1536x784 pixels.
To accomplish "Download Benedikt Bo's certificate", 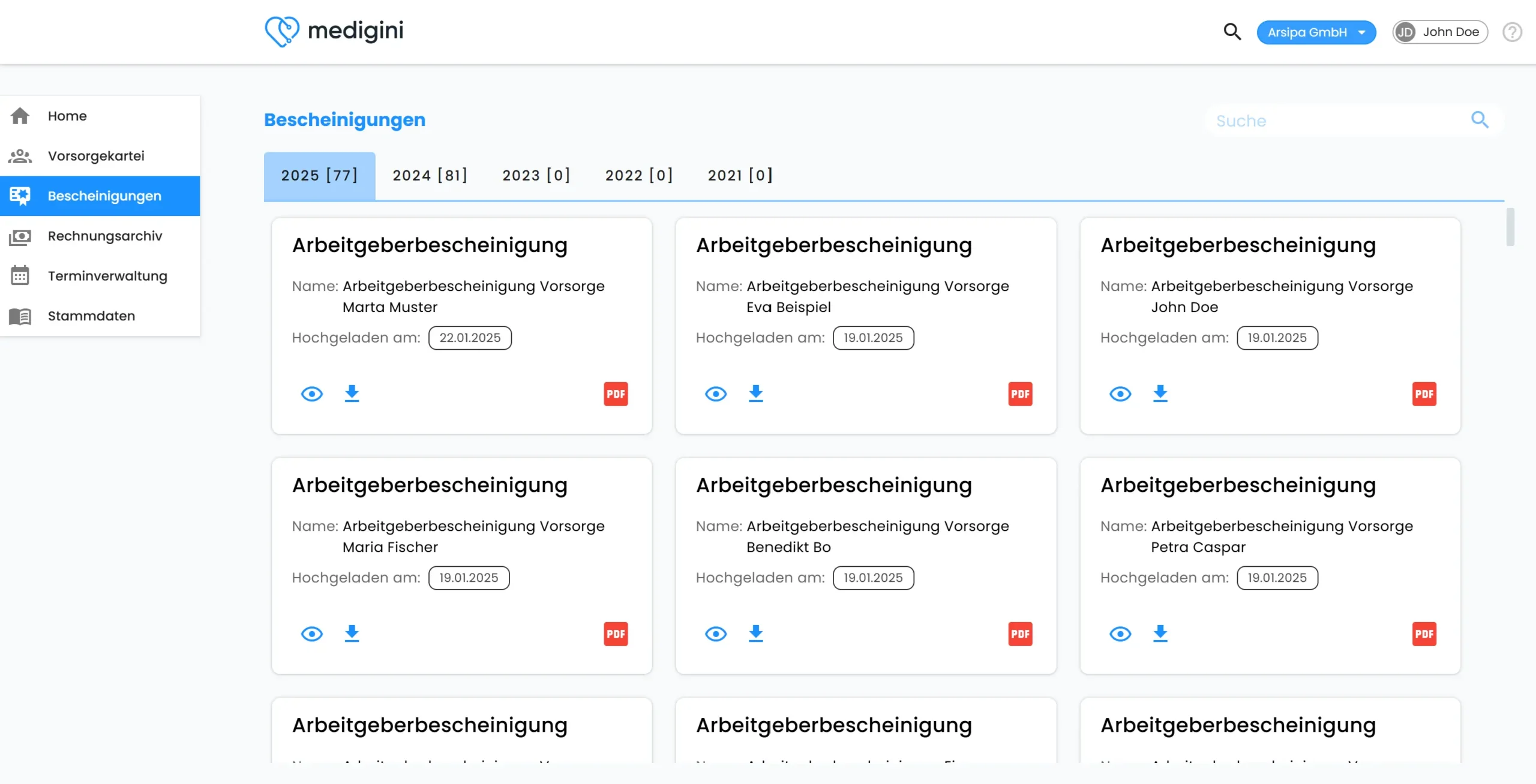I will click(756, 633).
